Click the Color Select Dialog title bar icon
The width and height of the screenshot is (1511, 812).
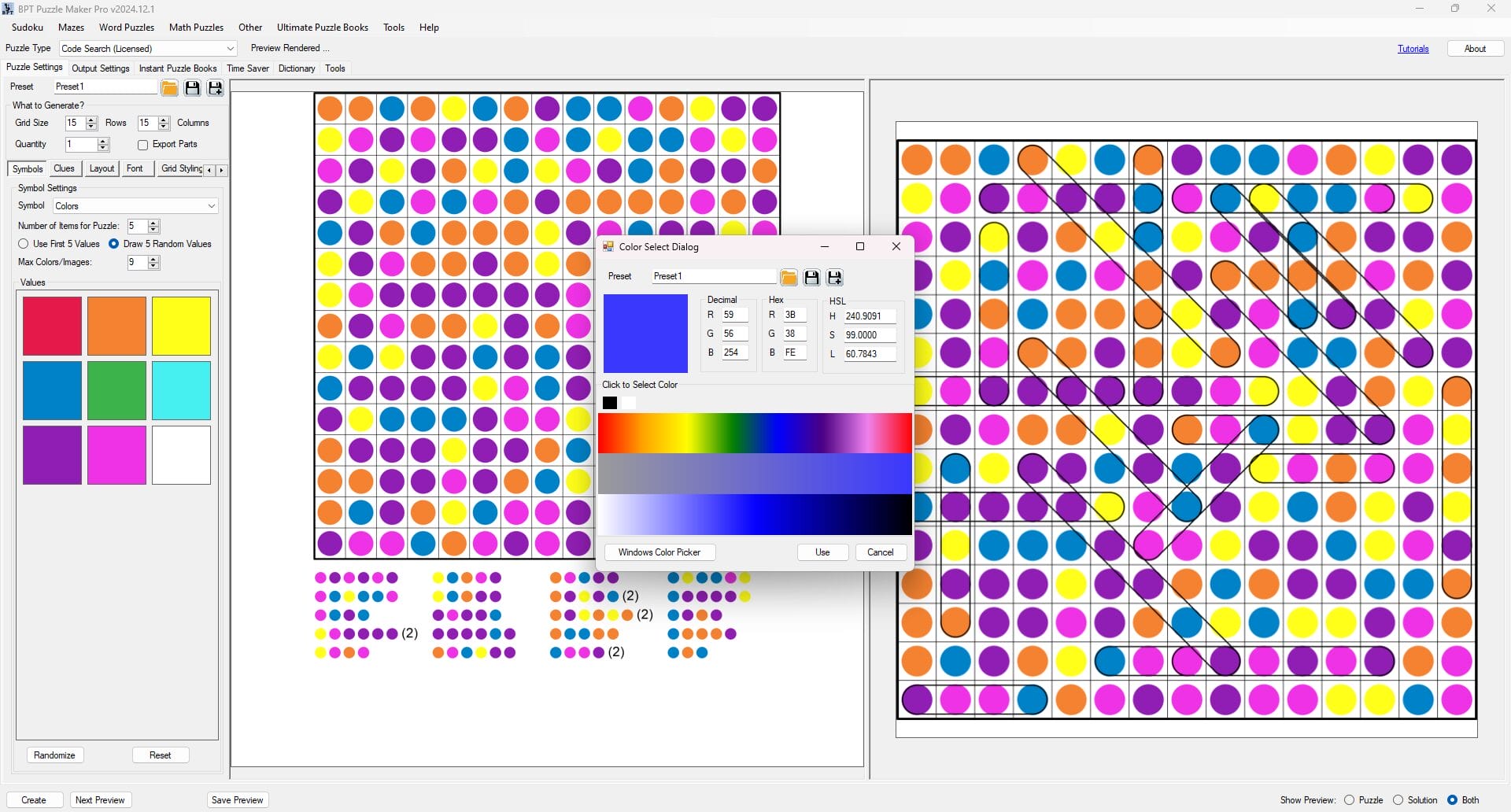coord(608,246)
